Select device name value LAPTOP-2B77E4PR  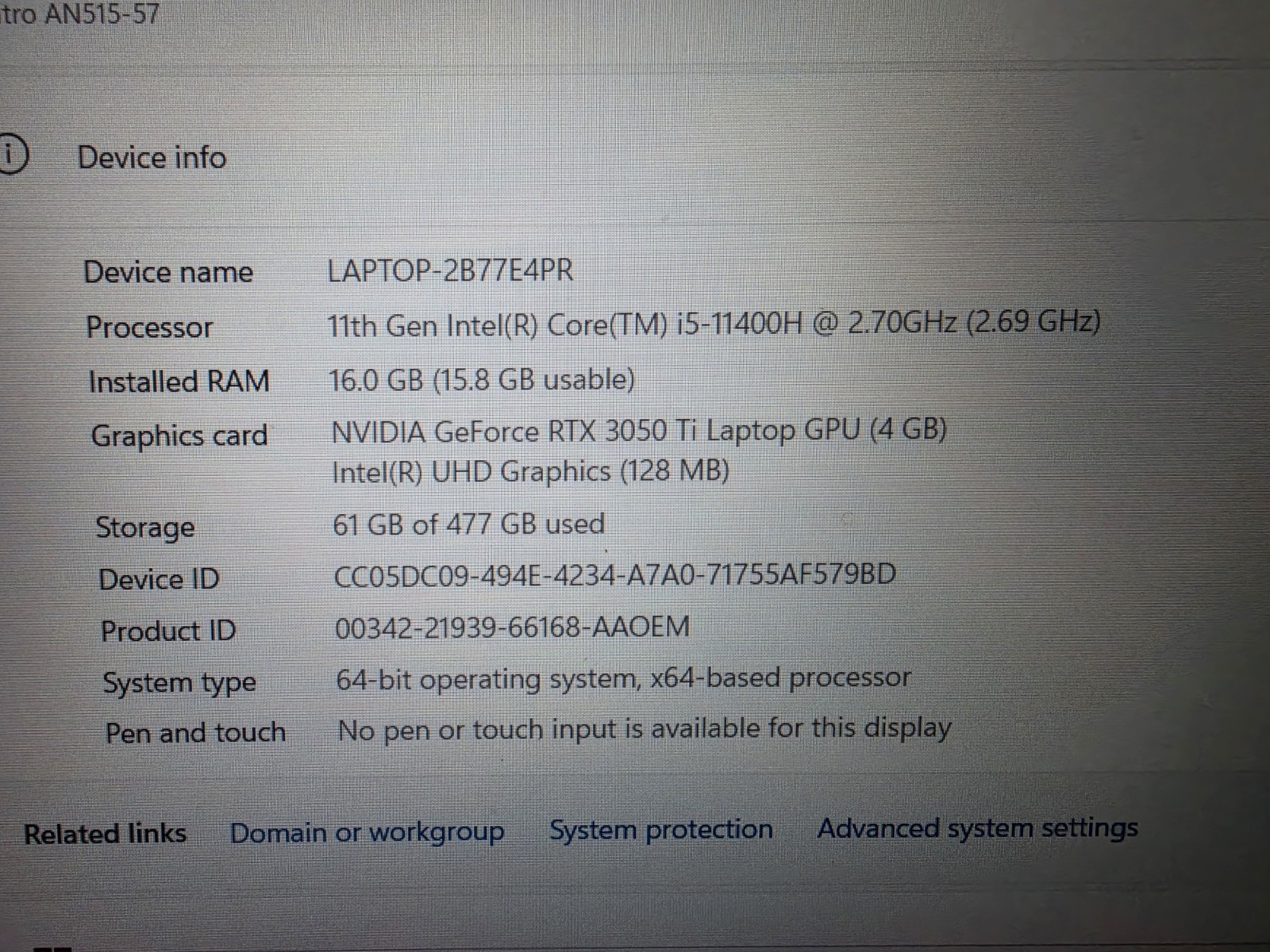[x=450, y=271]
